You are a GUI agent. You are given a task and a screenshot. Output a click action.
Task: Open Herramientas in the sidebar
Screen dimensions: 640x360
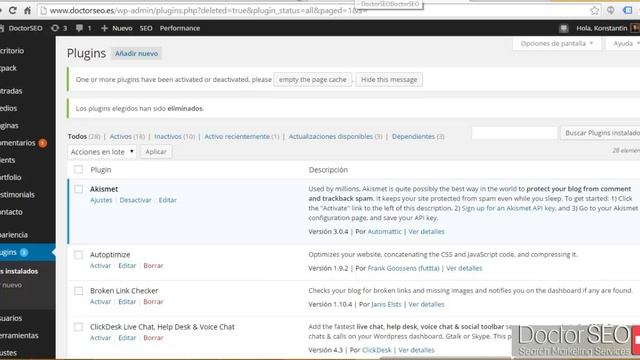point(19,336)
